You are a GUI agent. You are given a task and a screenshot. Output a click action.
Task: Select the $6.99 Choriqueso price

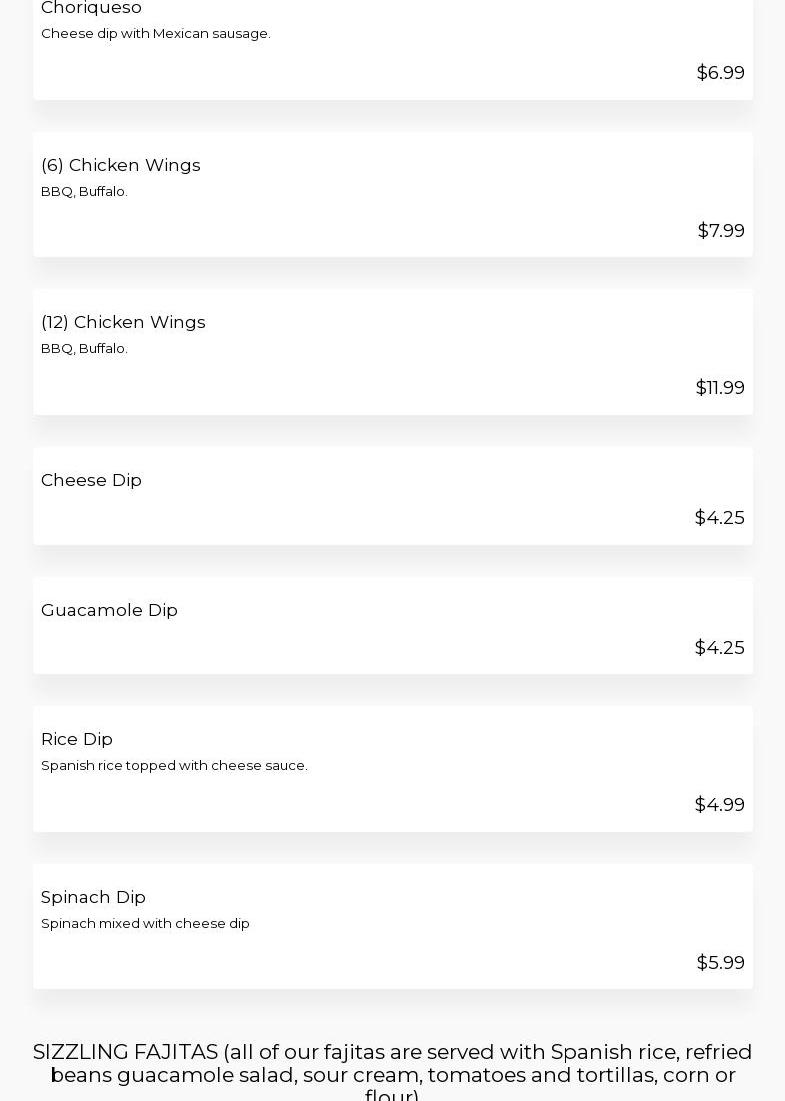tap(720, 73)
